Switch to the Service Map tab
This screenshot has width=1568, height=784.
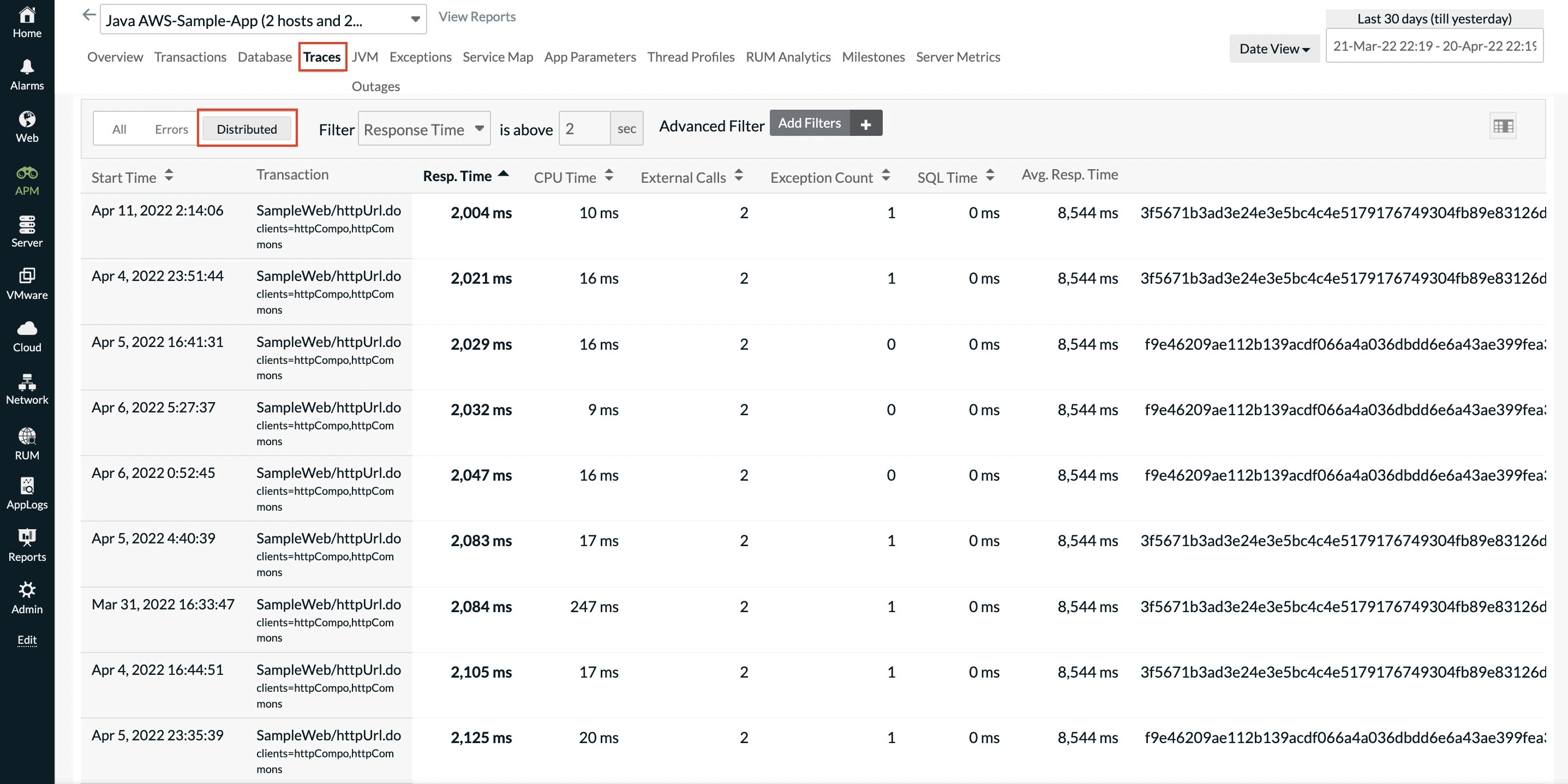(x=498, y=57)
